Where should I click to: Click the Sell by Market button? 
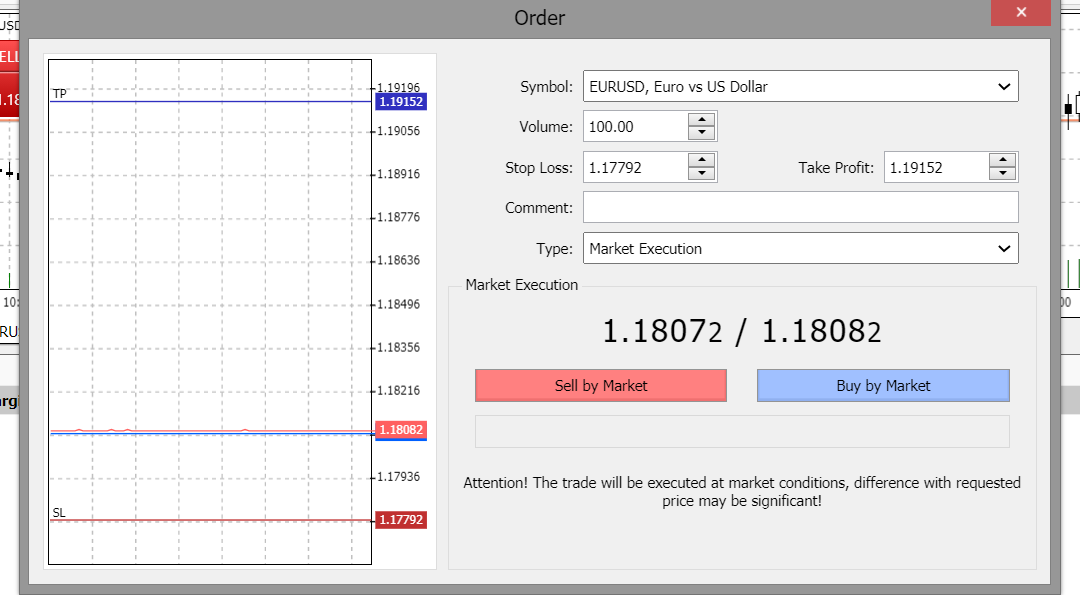600,385
